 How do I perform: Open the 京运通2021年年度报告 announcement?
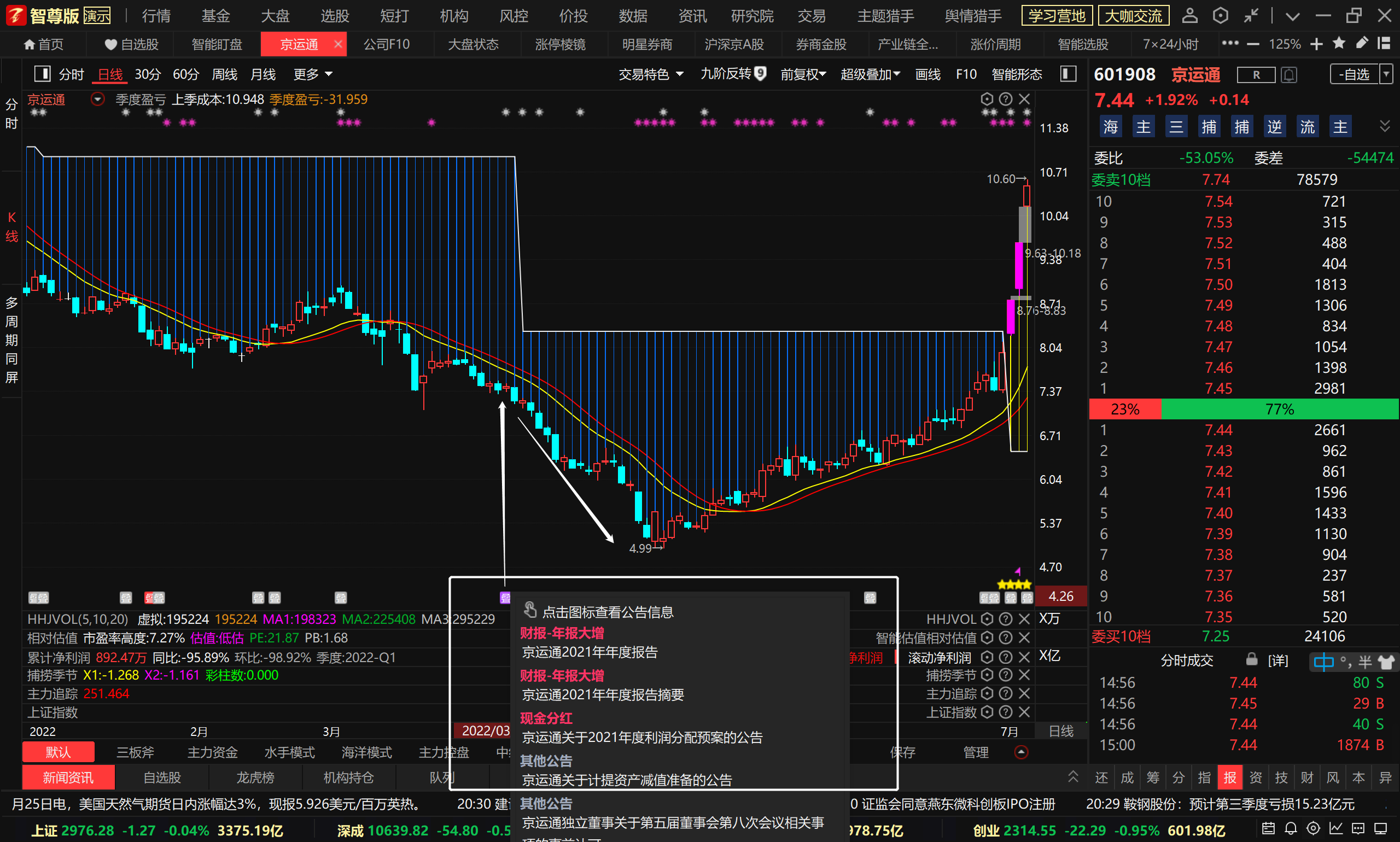point(590,652)
